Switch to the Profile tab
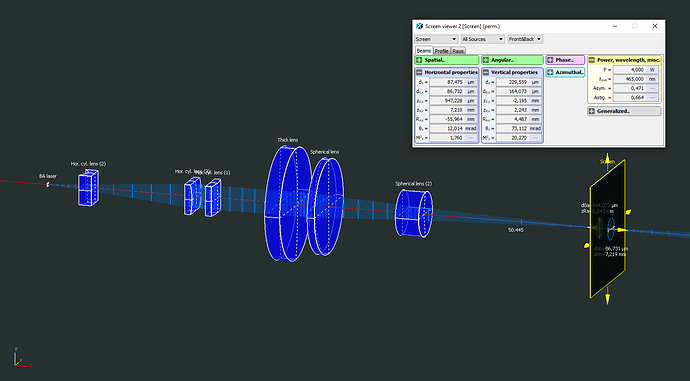 (x=441, y=51)
